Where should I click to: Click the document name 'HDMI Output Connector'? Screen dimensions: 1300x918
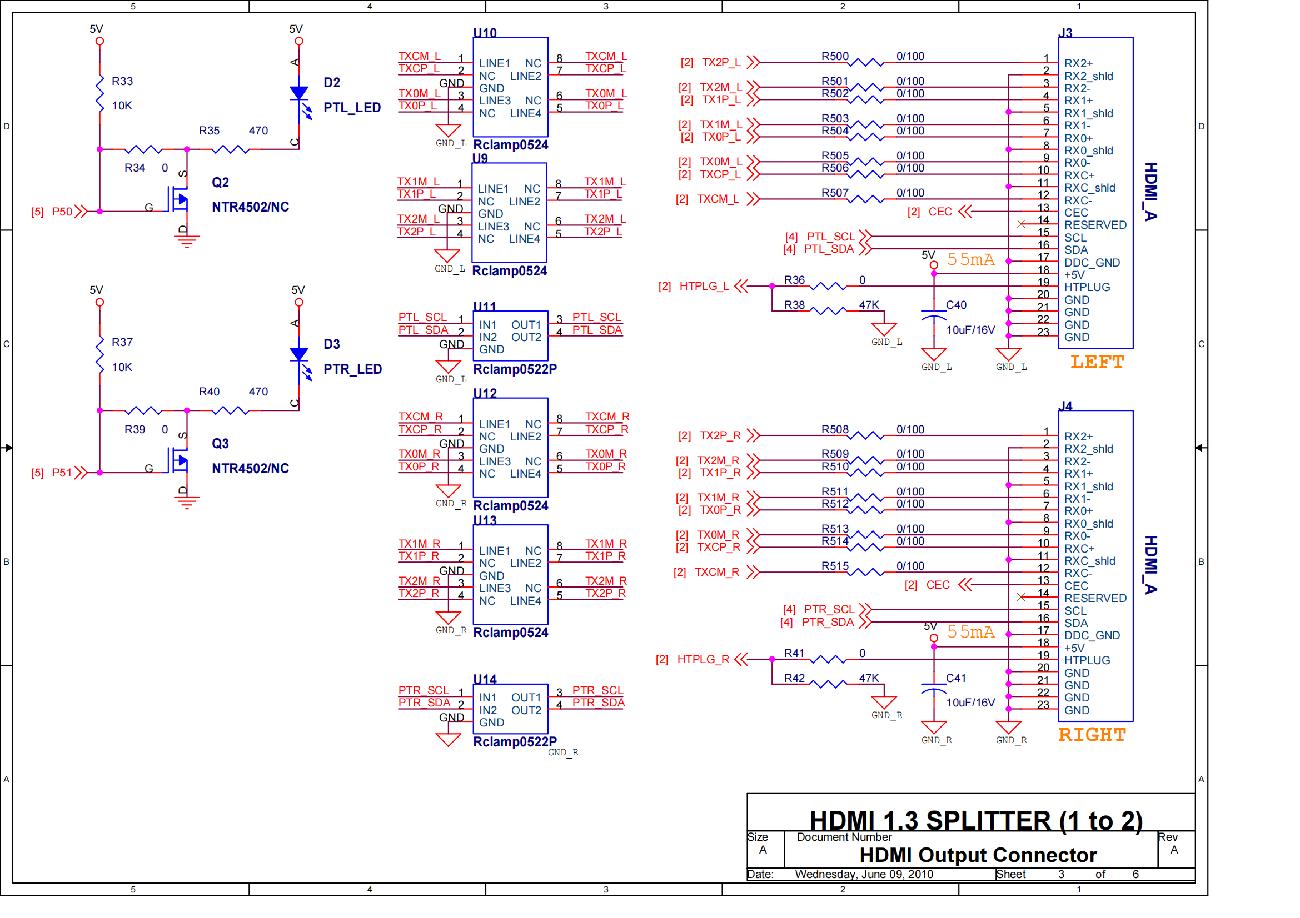pyautogui.click(x=978, y=855)
